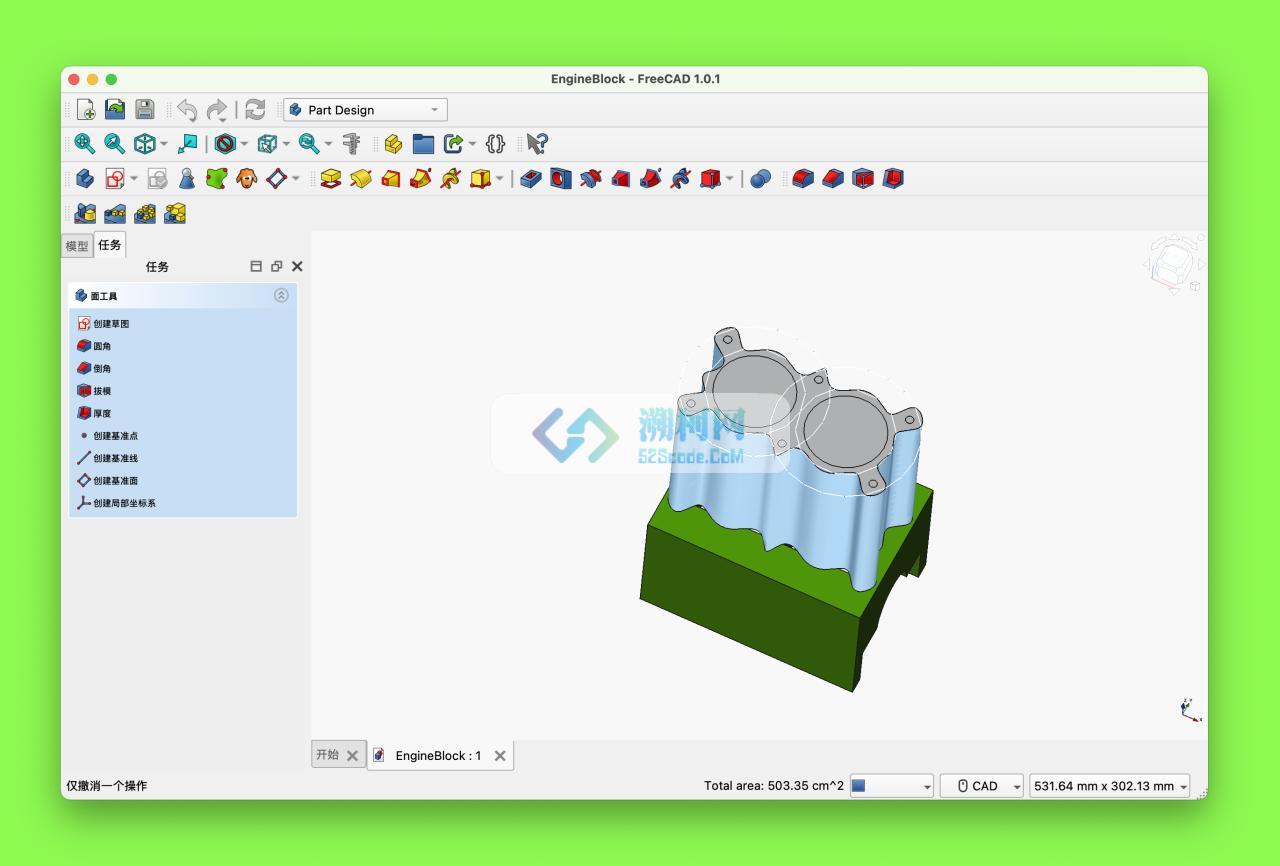
Task: Expand the Create sketch dropdown arrow
Action: pyautogui.click(x=134, y=180)
